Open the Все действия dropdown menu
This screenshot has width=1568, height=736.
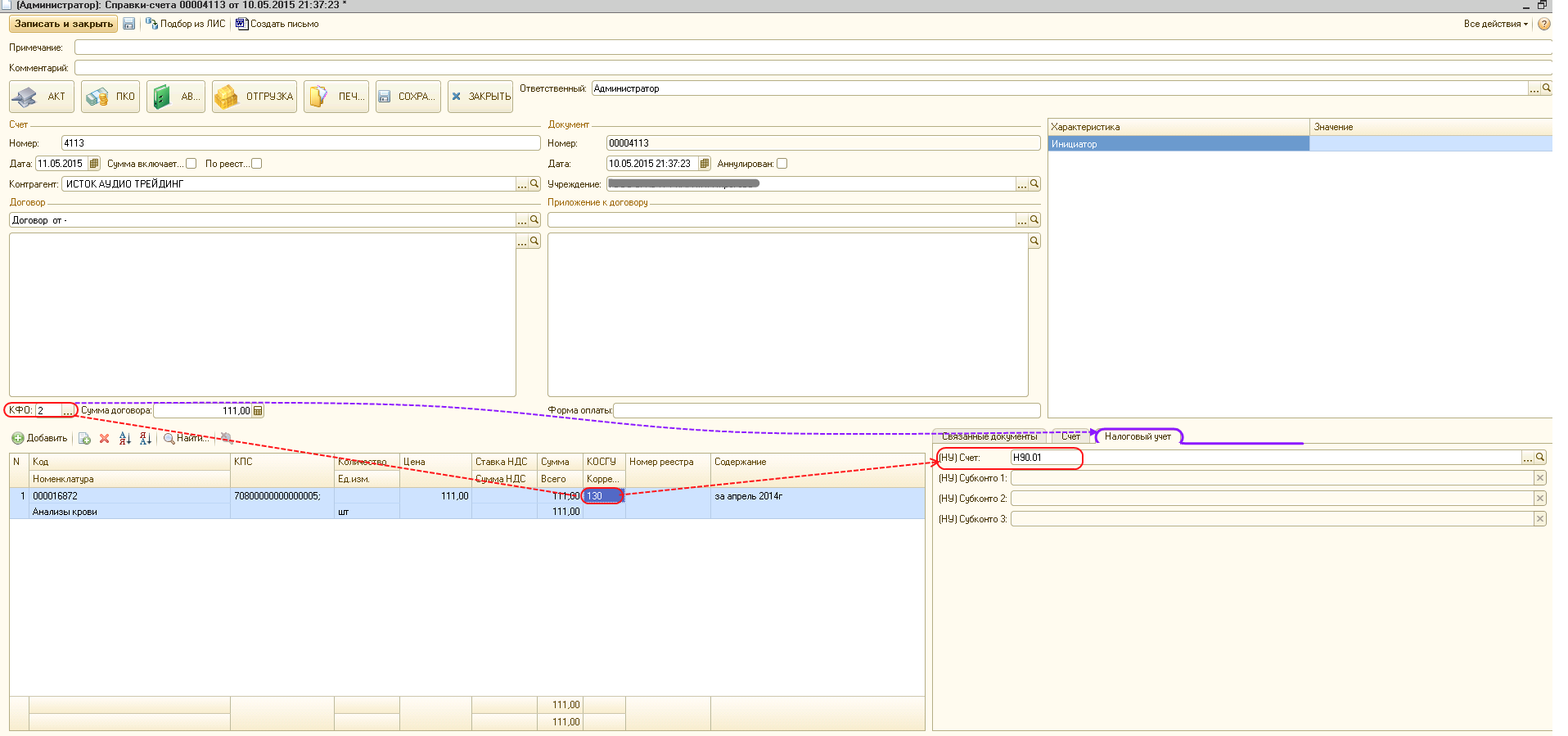[1495, 24]
